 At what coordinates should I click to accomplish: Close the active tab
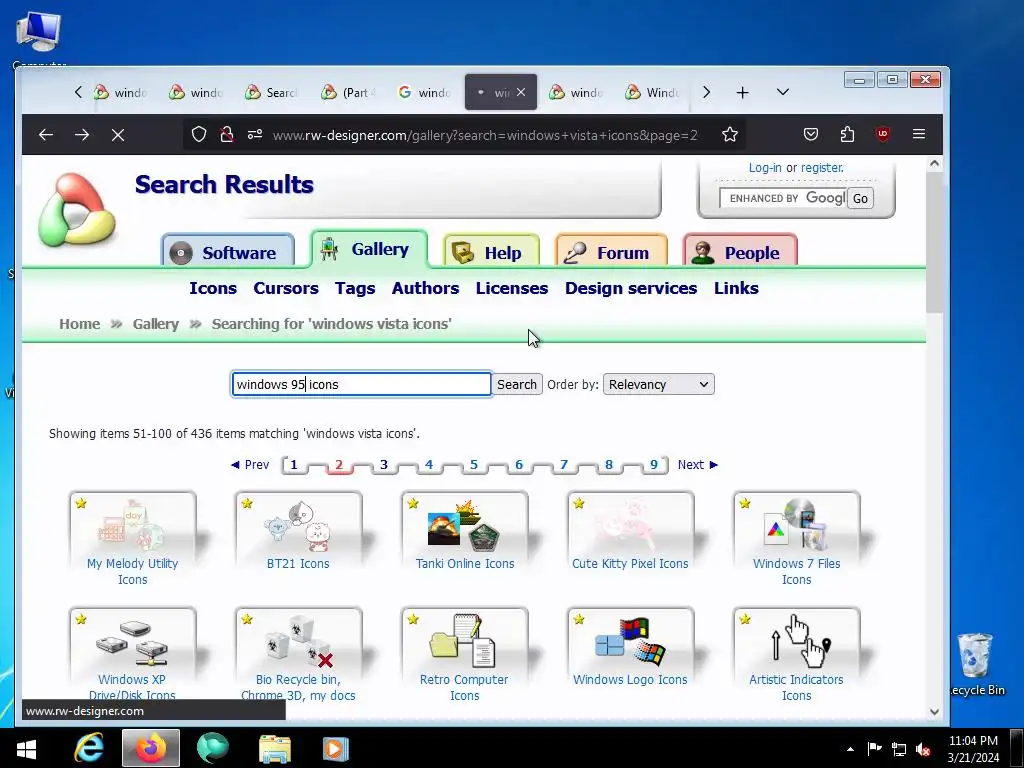[520, 93]
